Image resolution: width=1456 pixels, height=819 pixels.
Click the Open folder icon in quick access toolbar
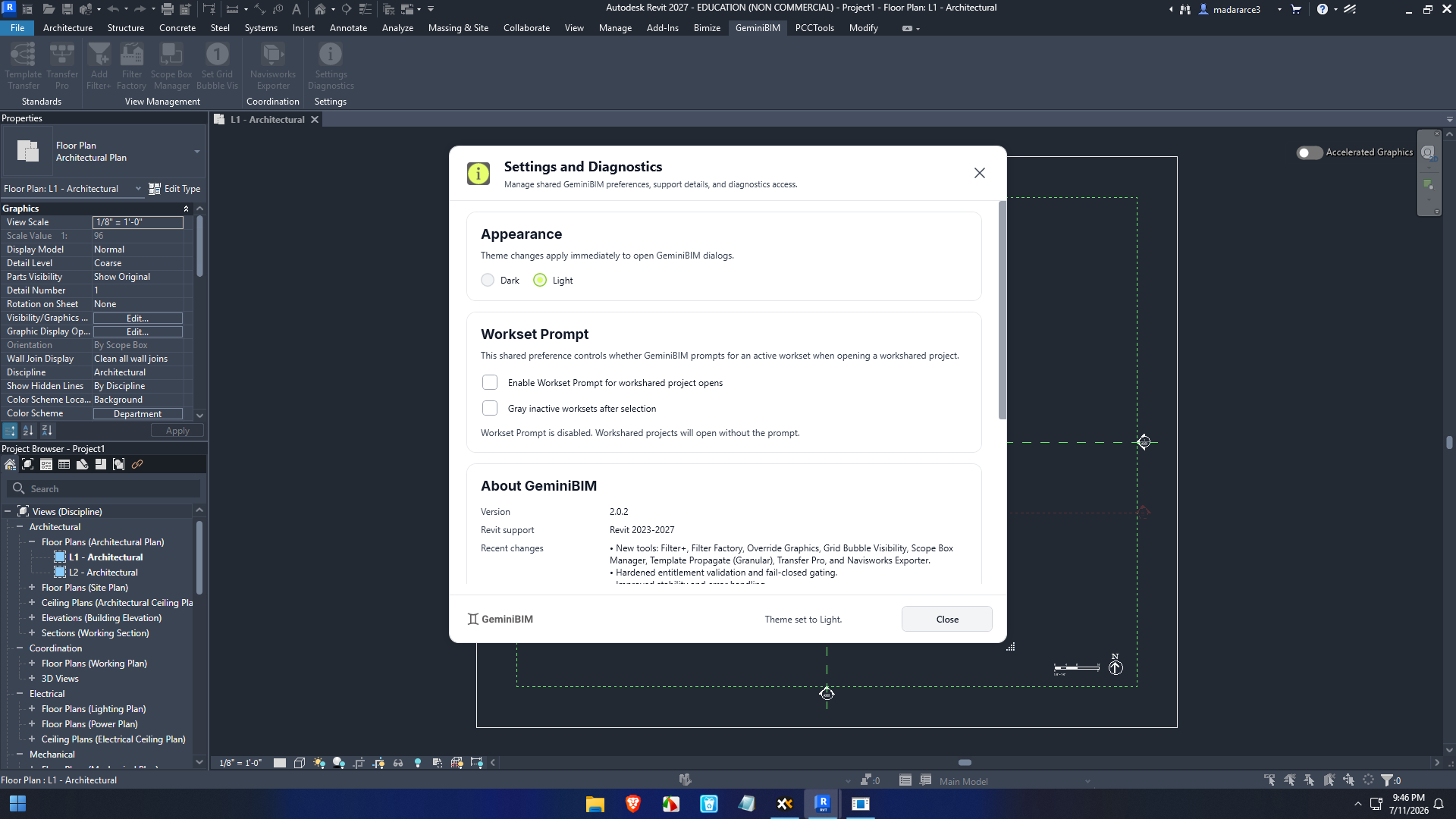pyautogui.click(x=49, y=9)
